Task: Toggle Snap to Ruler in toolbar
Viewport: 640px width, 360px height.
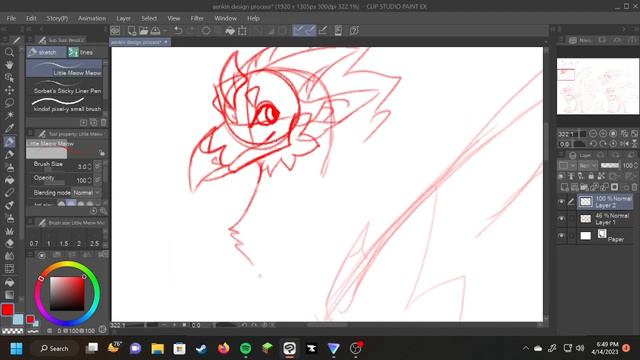Action: (299, 31)
